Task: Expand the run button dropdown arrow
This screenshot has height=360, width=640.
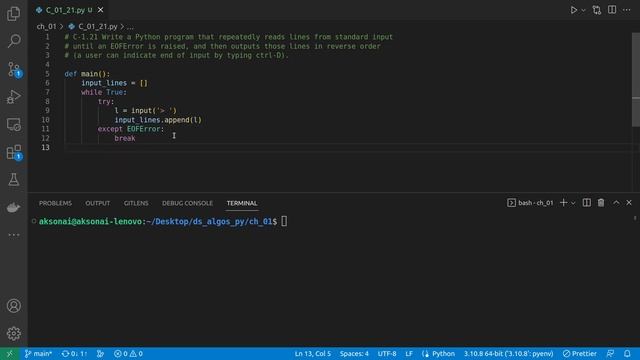Action: tap(583, 10)
